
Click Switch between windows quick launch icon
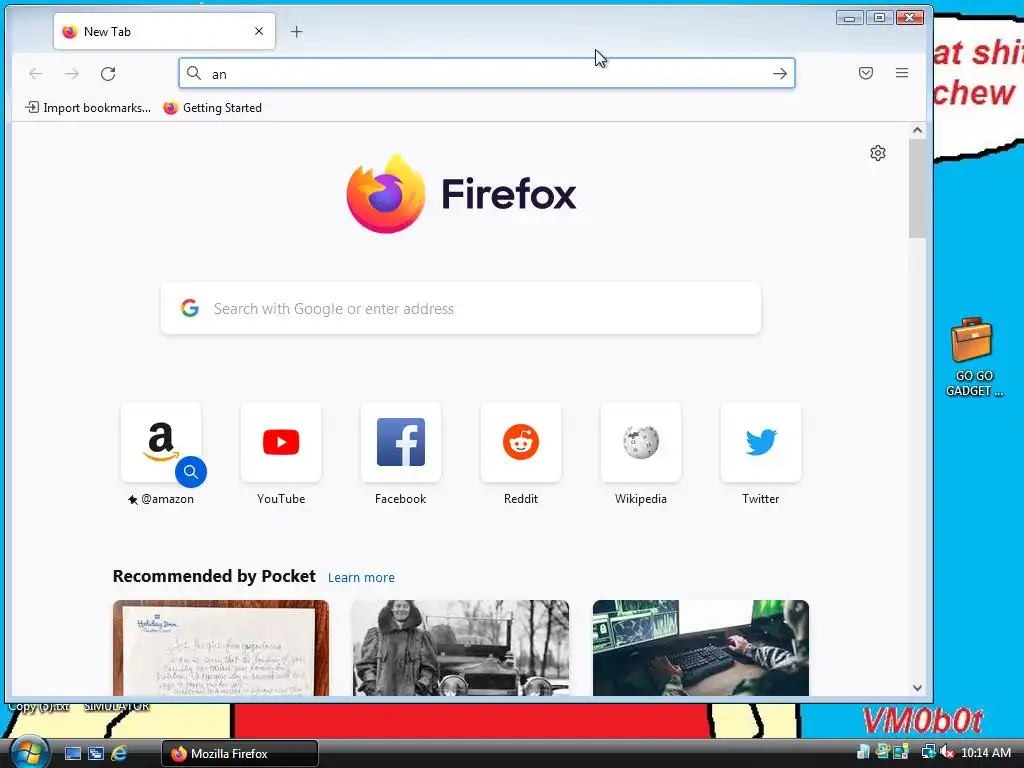(x=96, y=754)
